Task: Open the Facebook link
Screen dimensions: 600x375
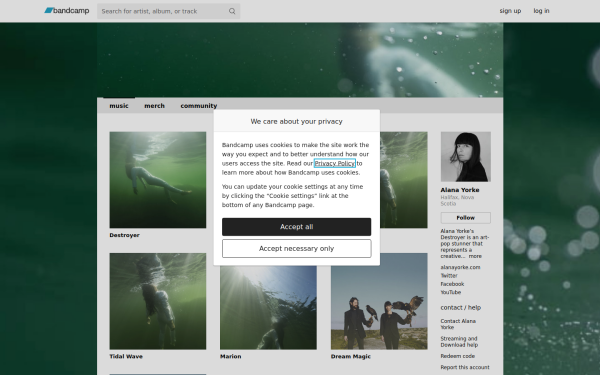Action: (452, 284)
